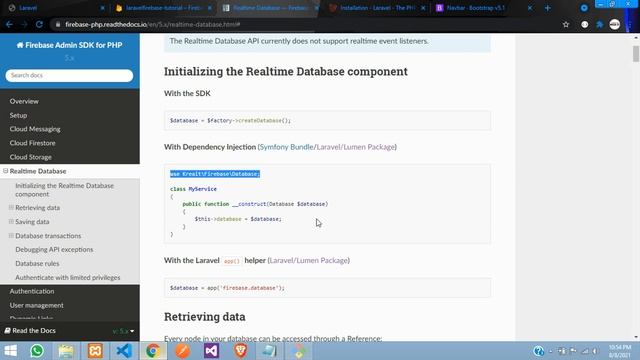Switch to Chrome in the taskbar
This screenshot has height=360, width=640.
tap(153, 351)
